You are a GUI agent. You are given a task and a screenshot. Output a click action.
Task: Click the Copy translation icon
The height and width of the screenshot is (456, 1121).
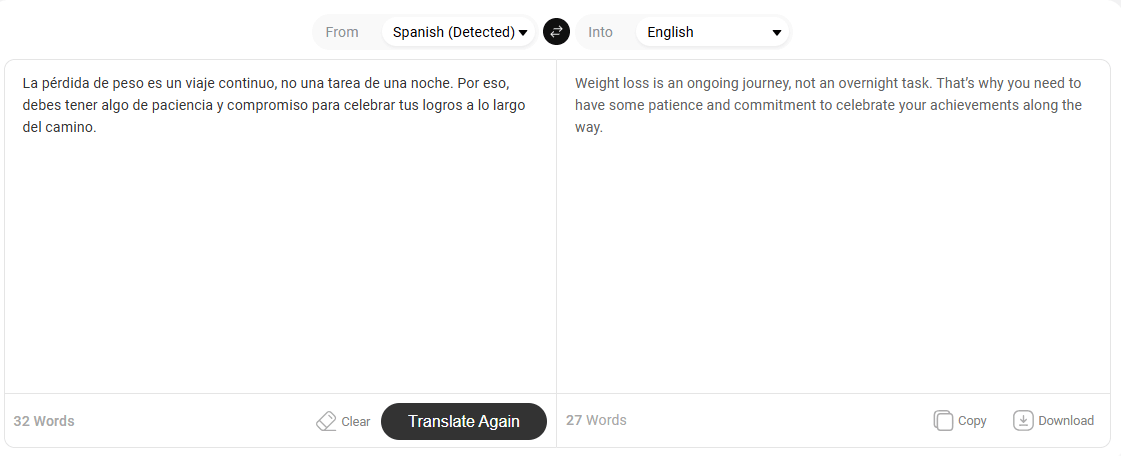click(x=943, y=421)
